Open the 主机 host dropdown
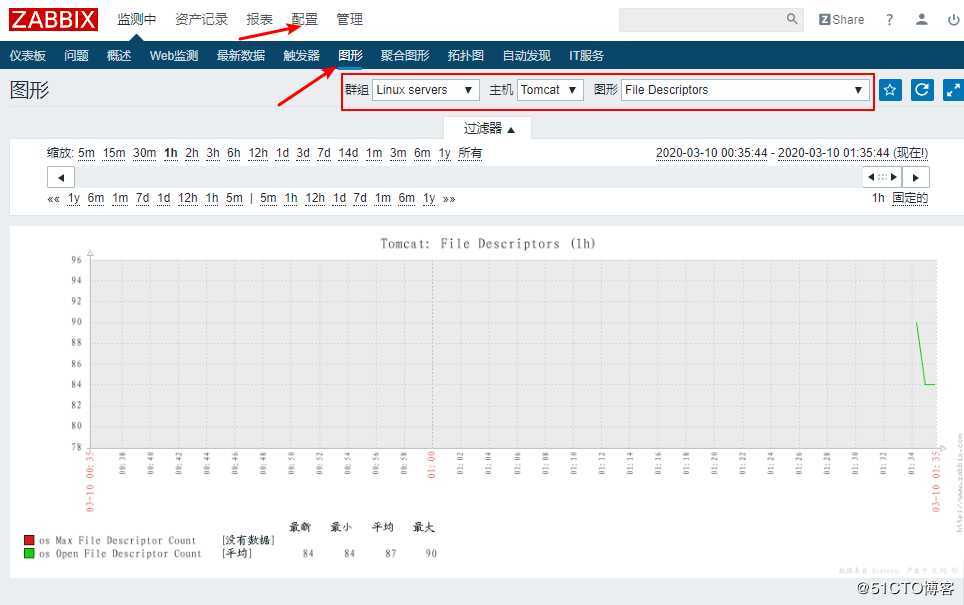Screen dimensions: 964x605 (x=550, y=89)
